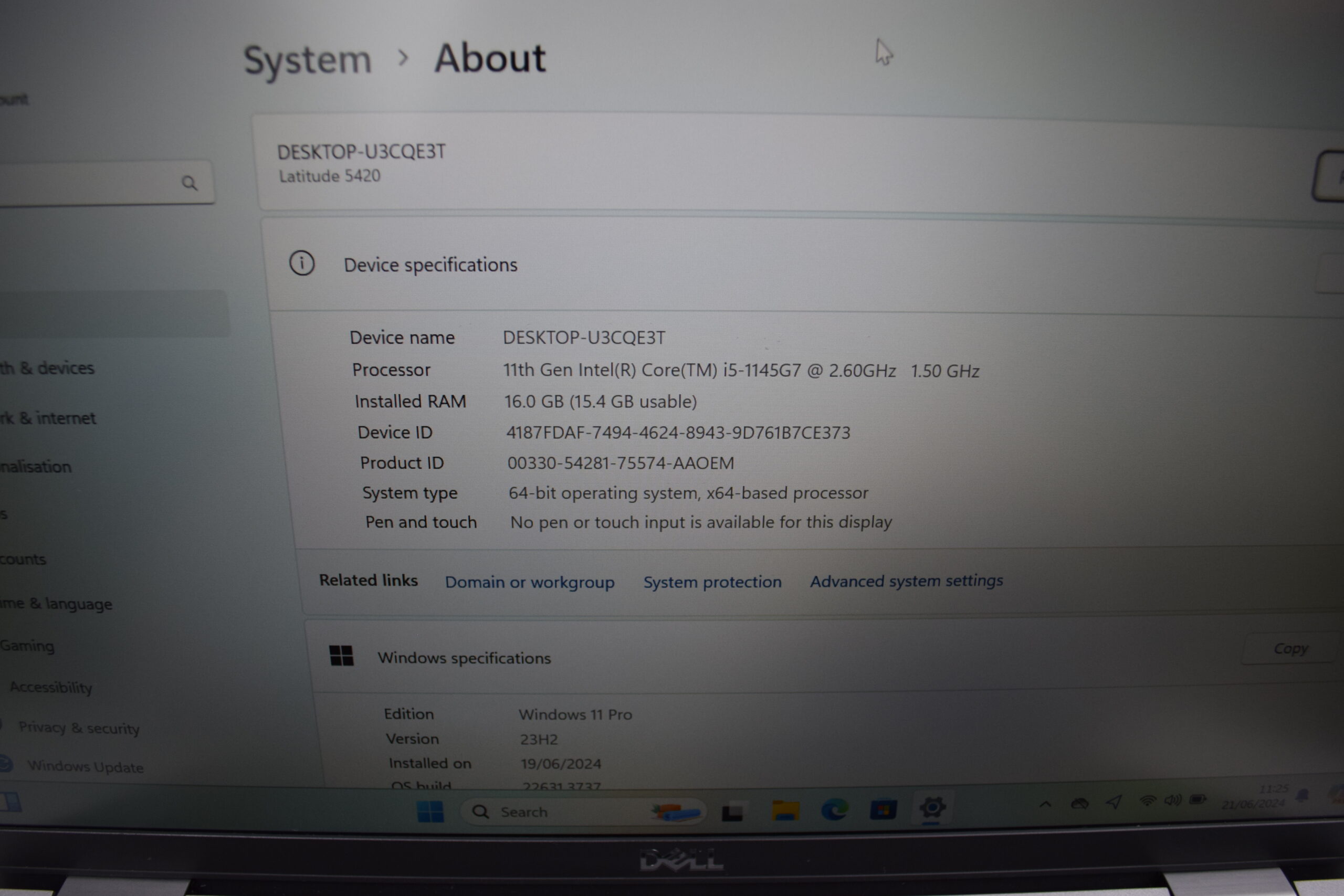Click the Pen and touch value text
The width and height of the screenshot is (1344, 896).
coord(701,522)
